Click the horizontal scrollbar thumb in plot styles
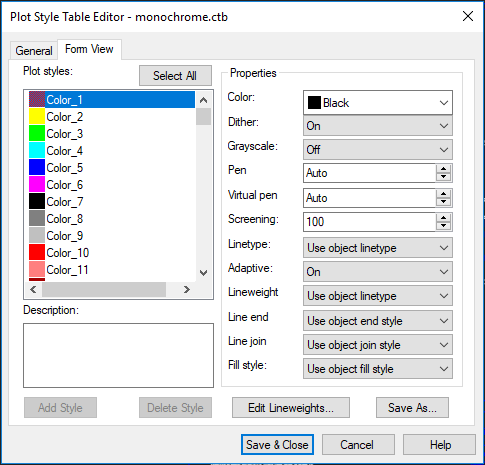Screen dimensions: 485x465 [x=104, y=289]
